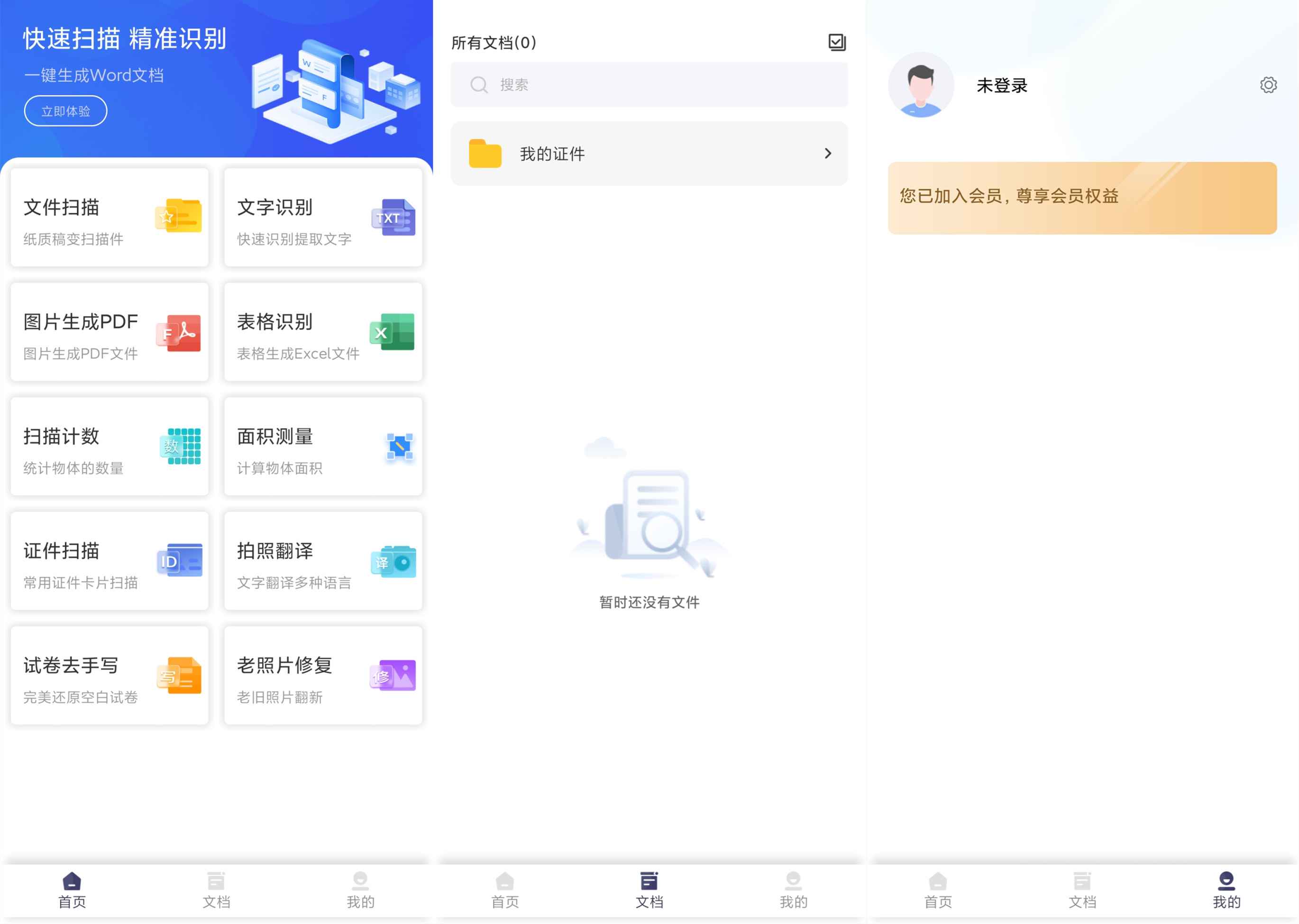This screenshot has height=924, width=1299.
Task: Click the 搜索 search input field
Action: point(649,84)
